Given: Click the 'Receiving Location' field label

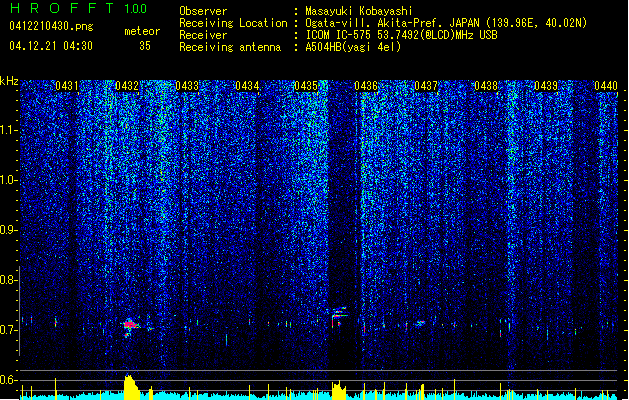Looking at the screenshot, I should click(233, 23).
